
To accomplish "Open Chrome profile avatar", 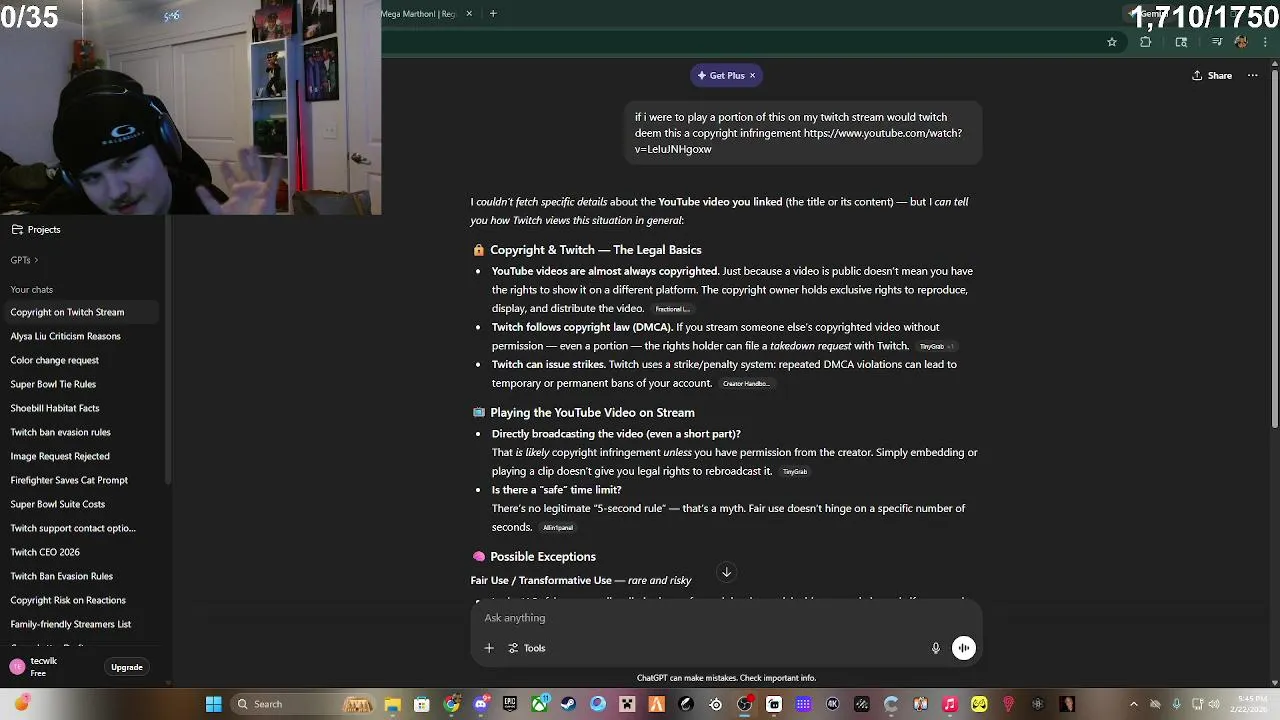I will 1241,42.
